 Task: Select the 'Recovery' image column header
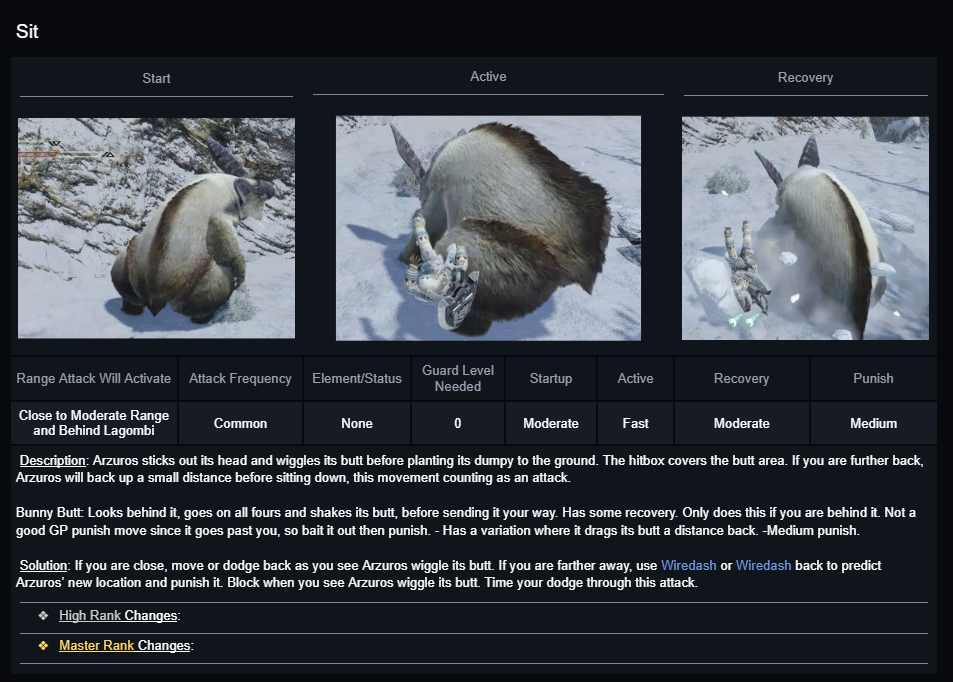tap(805, 78)
